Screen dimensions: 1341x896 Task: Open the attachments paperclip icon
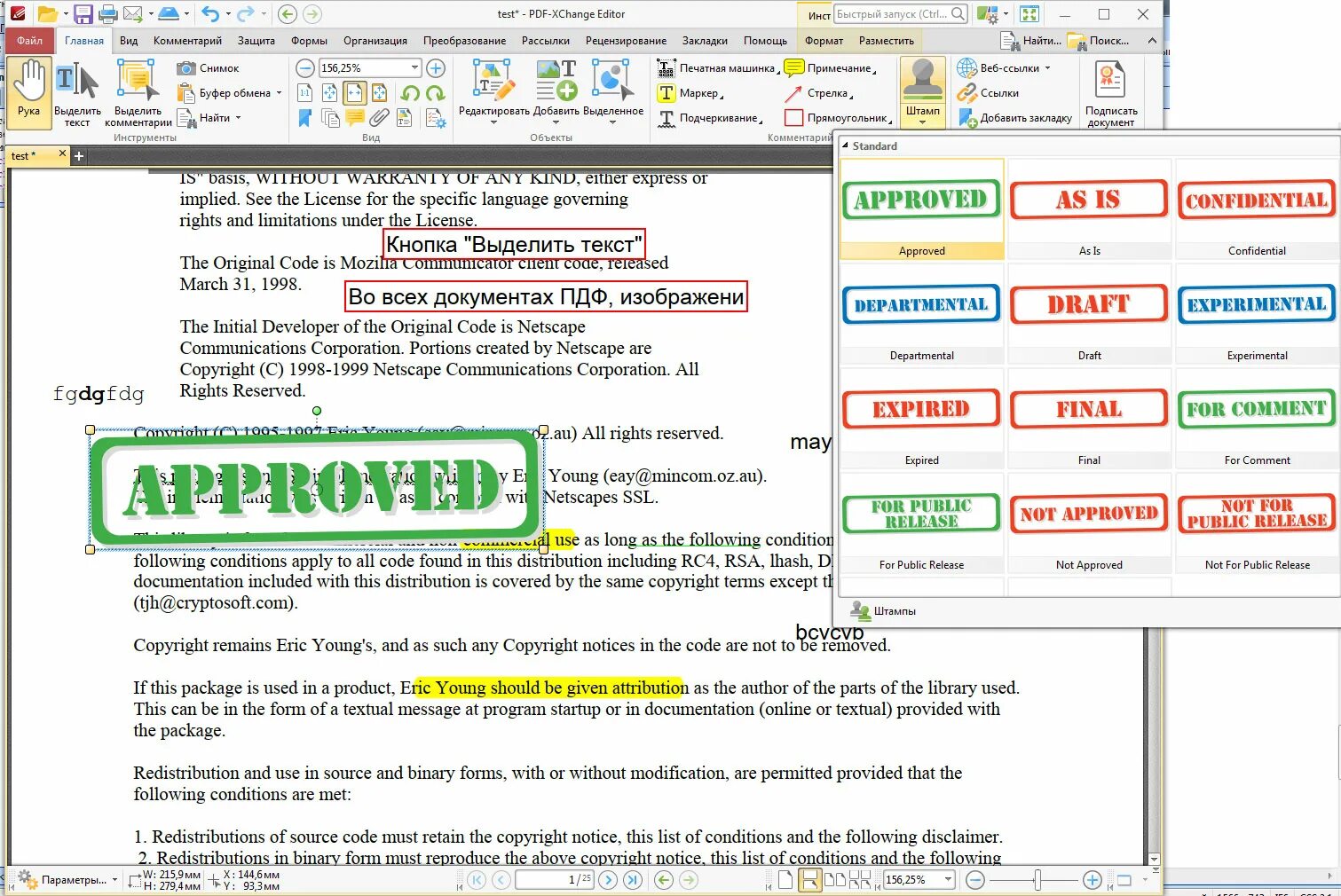click(380, 118)
